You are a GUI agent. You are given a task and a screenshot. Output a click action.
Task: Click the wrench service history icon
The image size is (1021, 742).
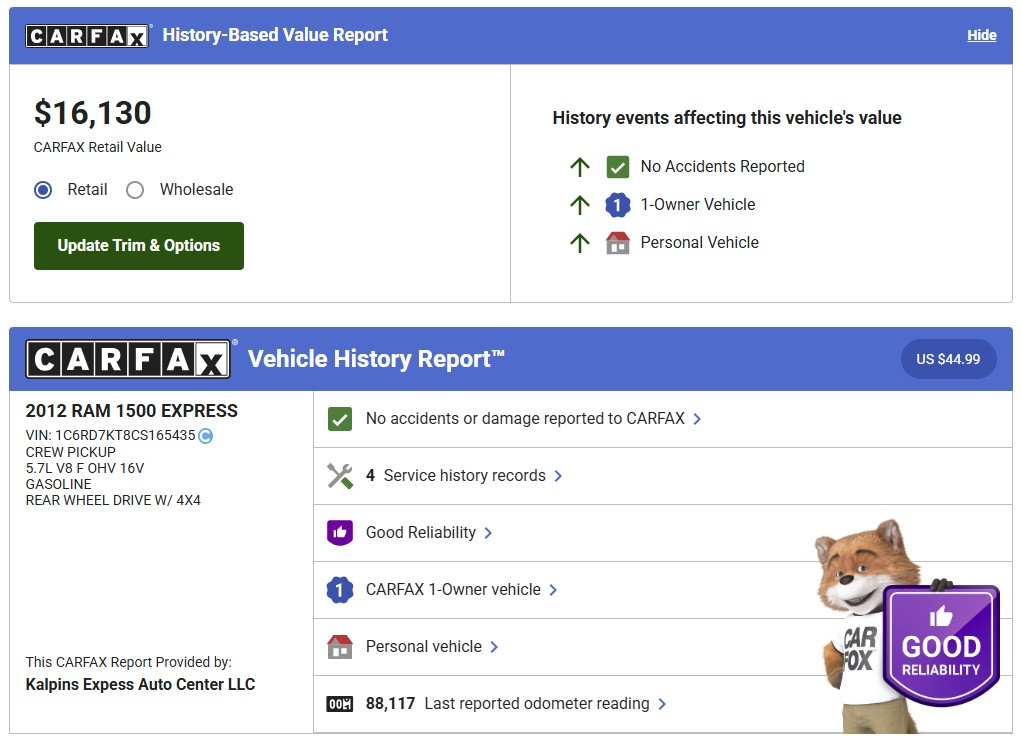(340, 476)
